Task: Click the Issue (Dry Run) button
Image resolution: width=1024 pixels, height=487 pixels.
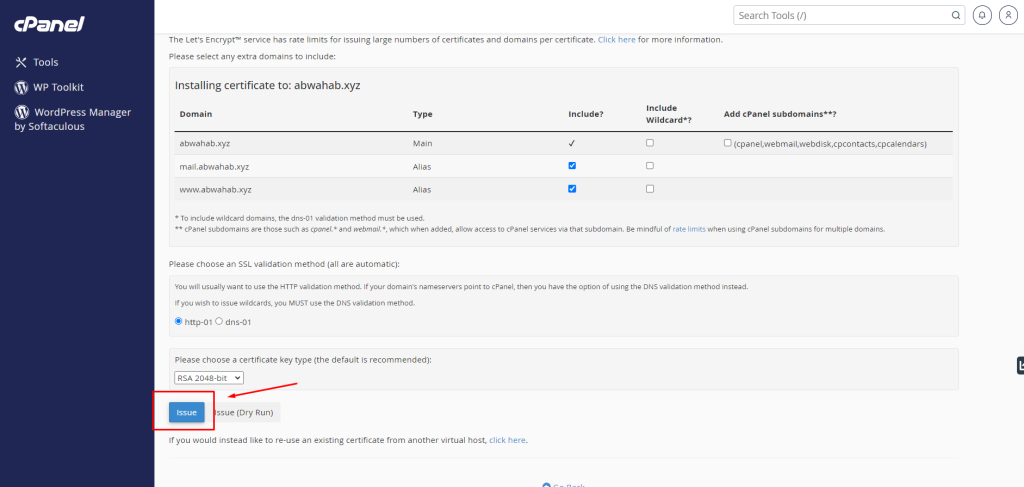Action: click(x=245, y=412)
